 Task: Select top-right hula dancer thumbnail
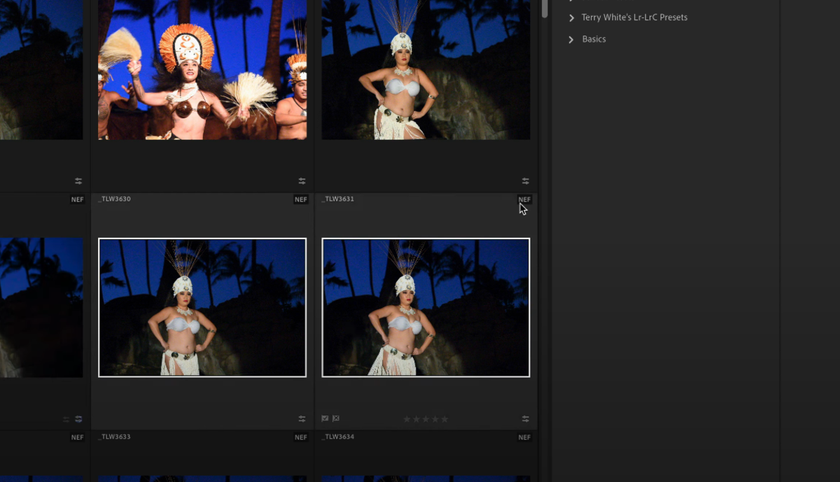click(x=426, y=70)
